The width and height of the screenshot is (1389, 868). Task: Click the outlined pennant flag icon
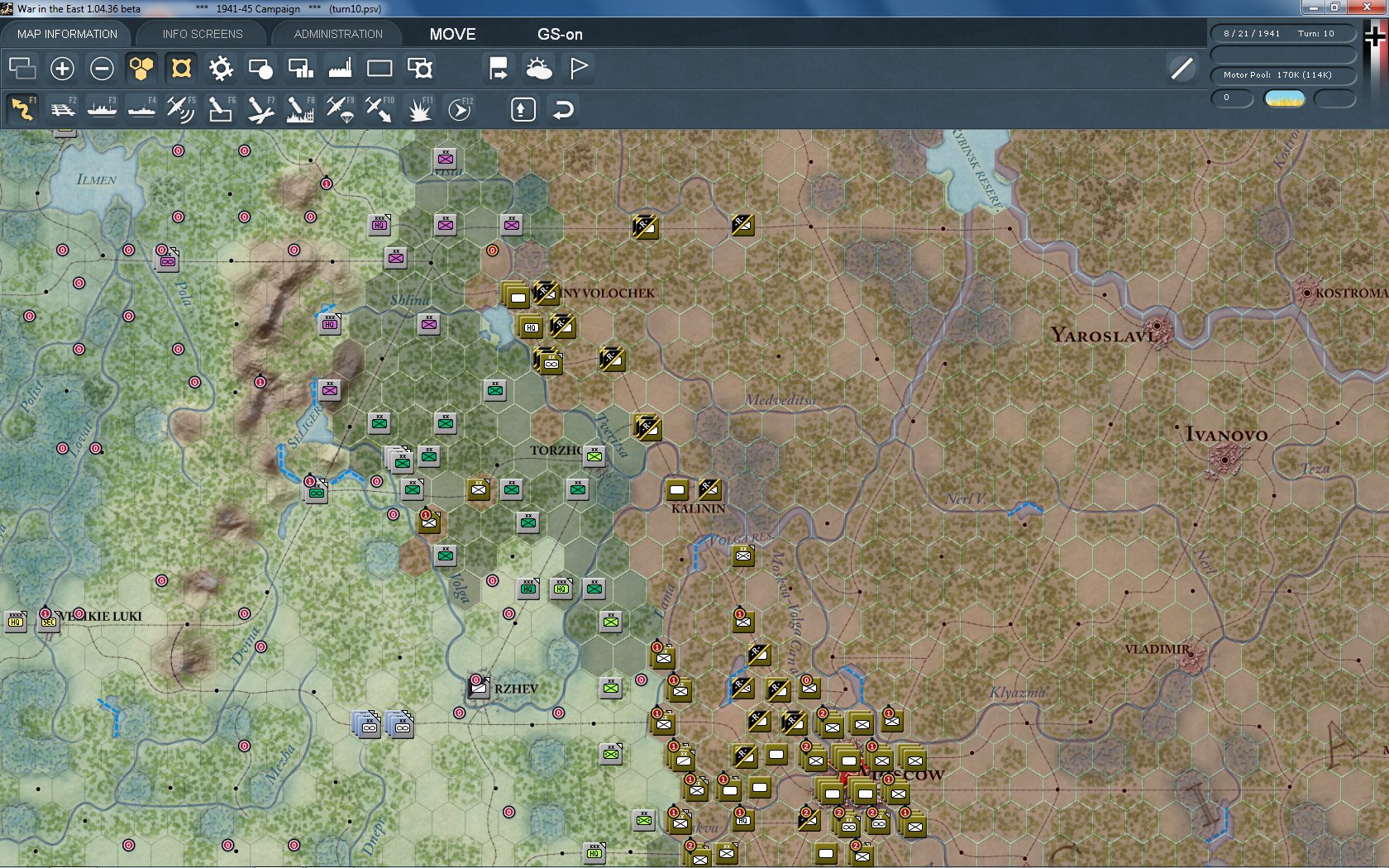point(579,68)
